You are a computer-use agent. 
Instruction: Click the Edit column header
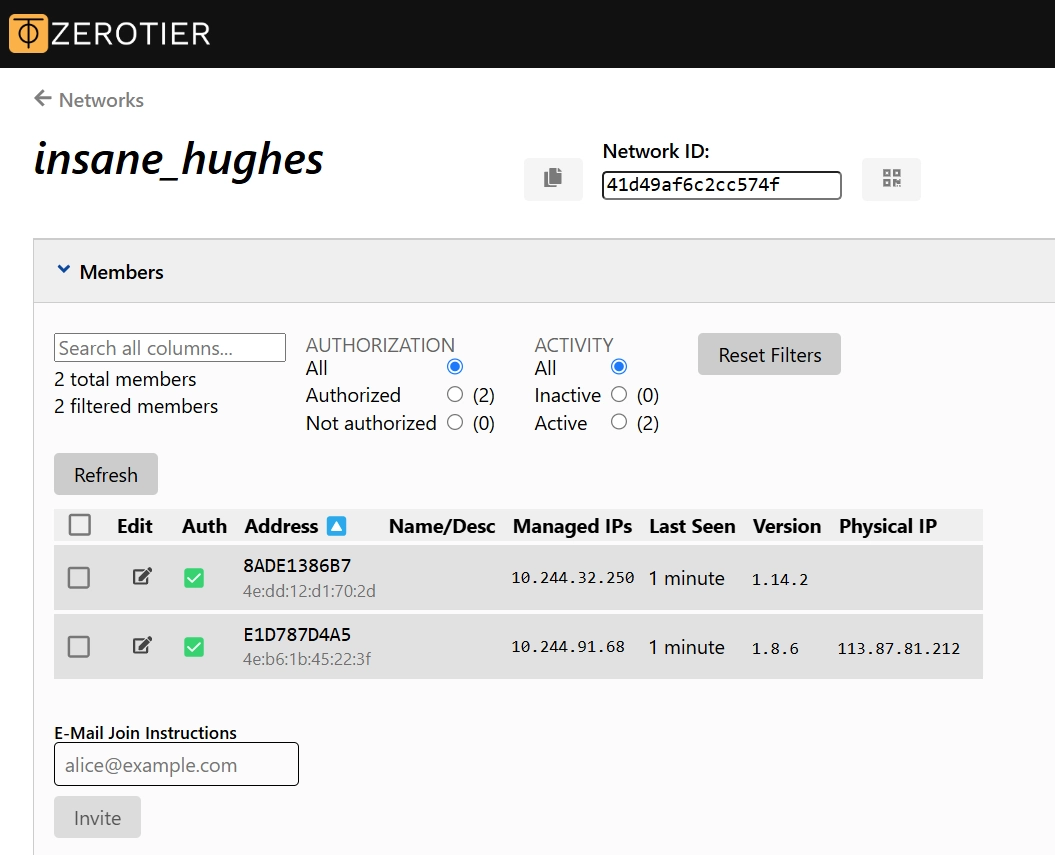[135, 526]
